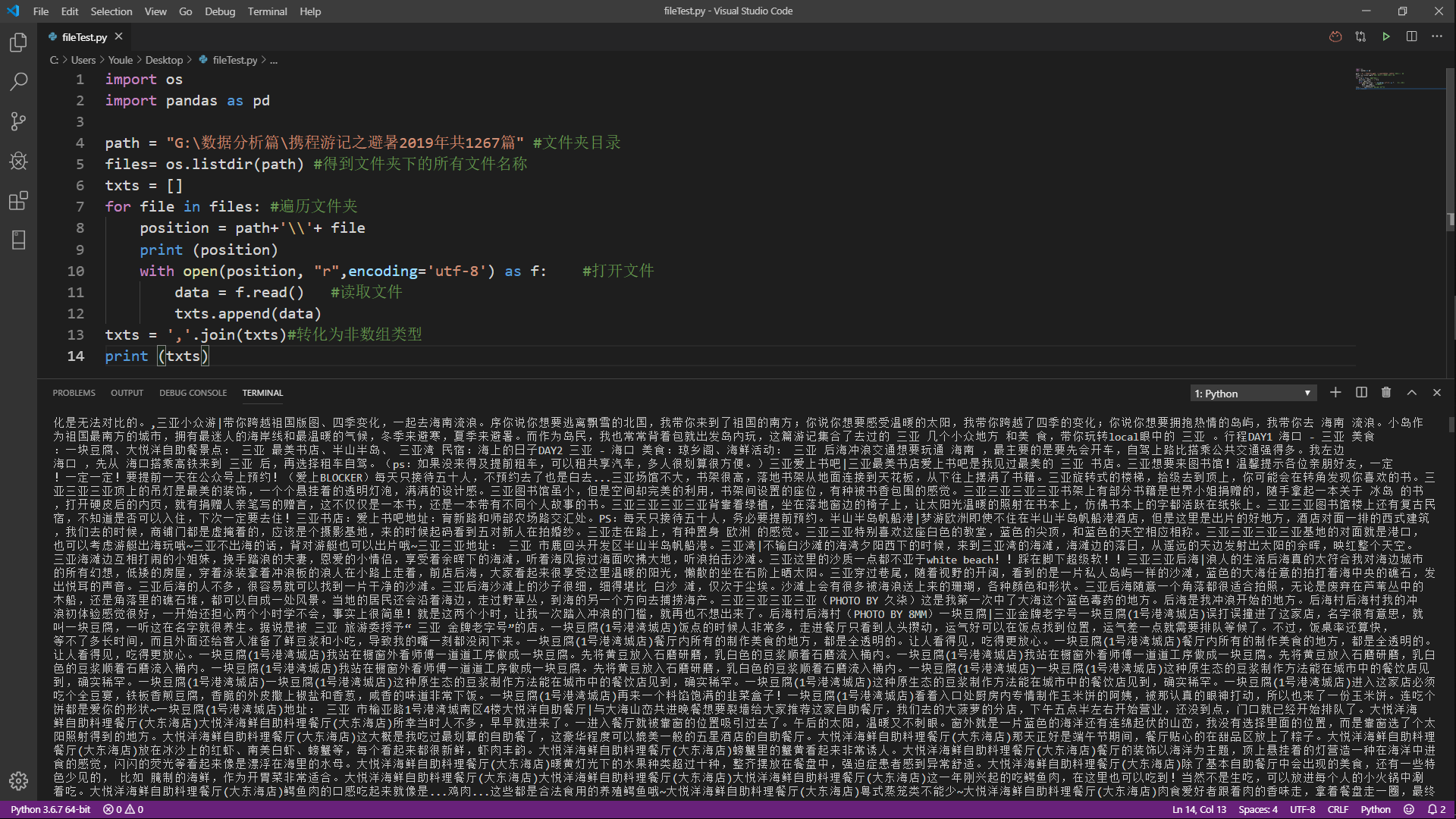Kill terminal with the trash icon
This screenshot has height=819, width=1456.
click(1386, 392)
